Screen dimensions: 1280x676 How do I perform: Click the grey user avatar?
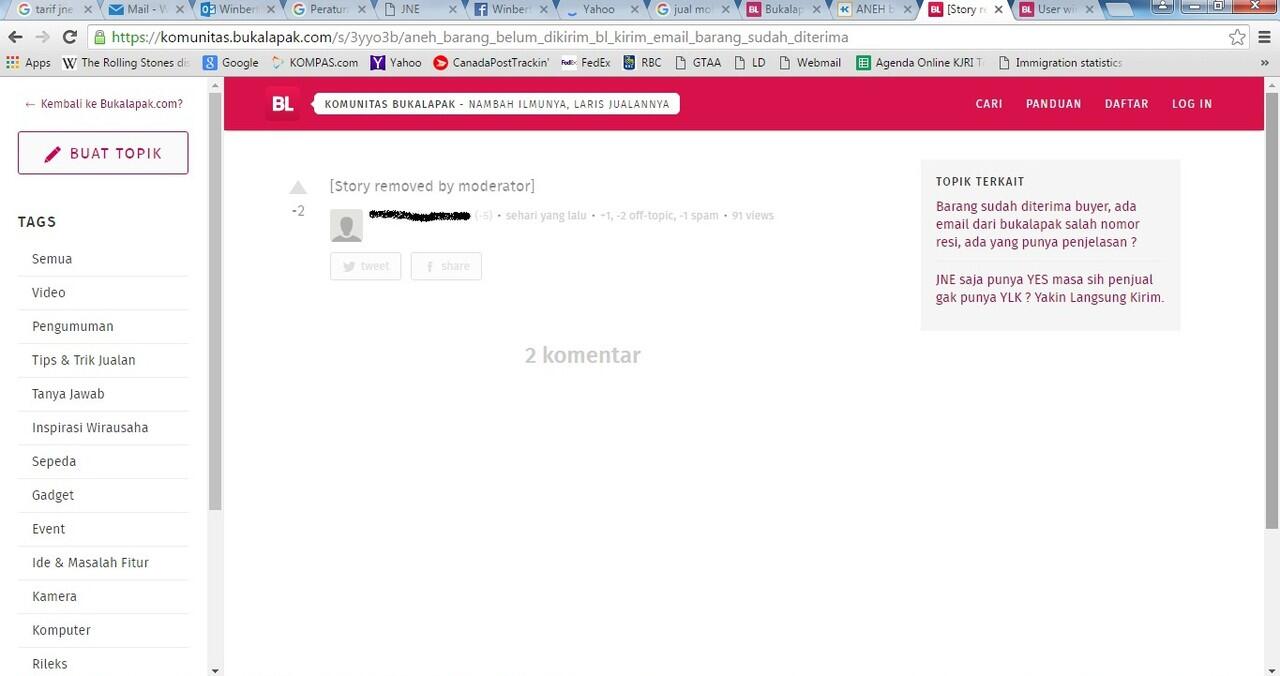(x=346, y=226)
